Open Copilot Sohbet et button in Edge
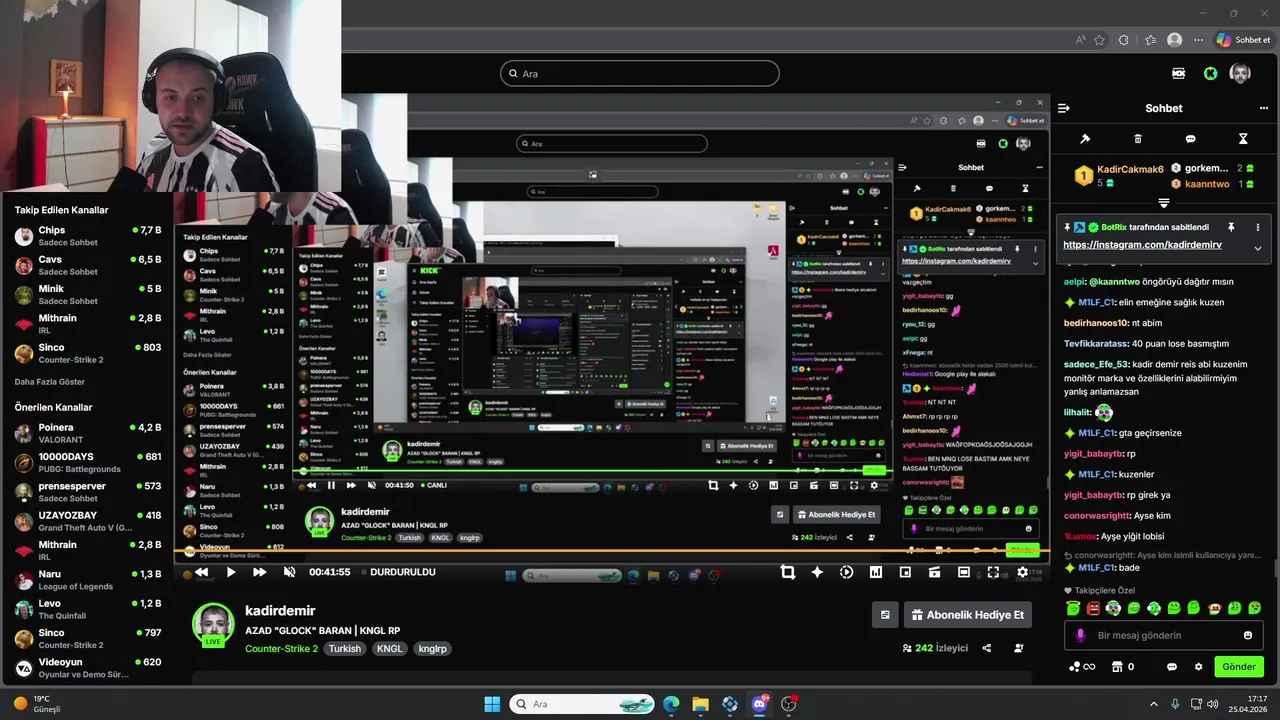The height and width of the screenshot is (720, 1280). [1243, 40]
